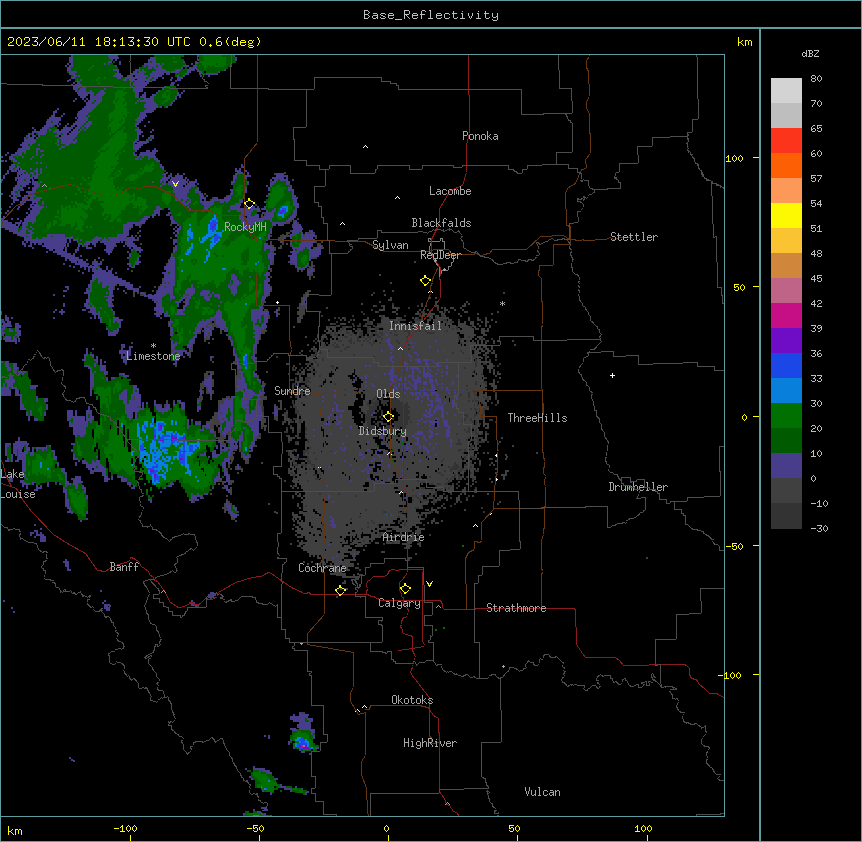Image resolution: width=862 pixels, height=842 pixels.
Task: Click the Sylvan label on map
Action: pos(390,245)
